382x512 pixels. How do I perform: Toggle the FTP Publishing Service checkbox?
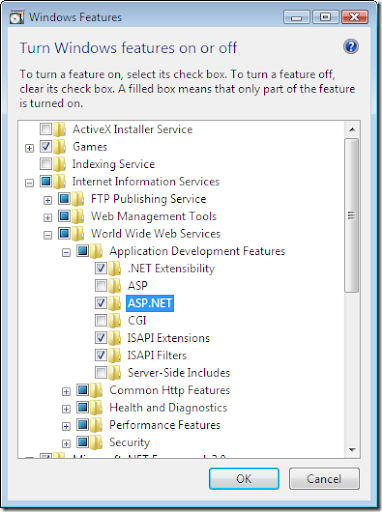click(64, 198)
